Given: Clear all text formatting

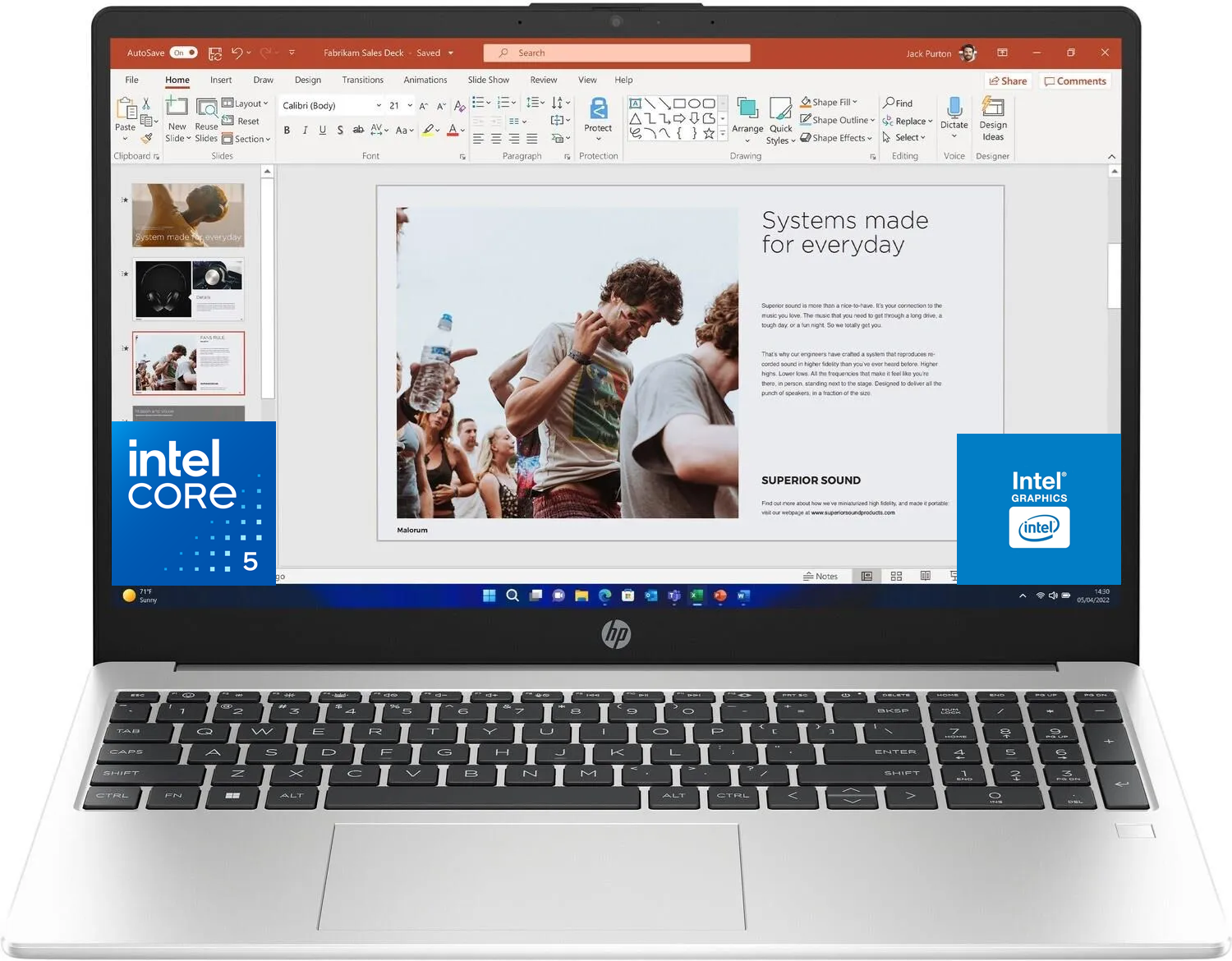Looking at the screenshot, I should click(460, 105).
